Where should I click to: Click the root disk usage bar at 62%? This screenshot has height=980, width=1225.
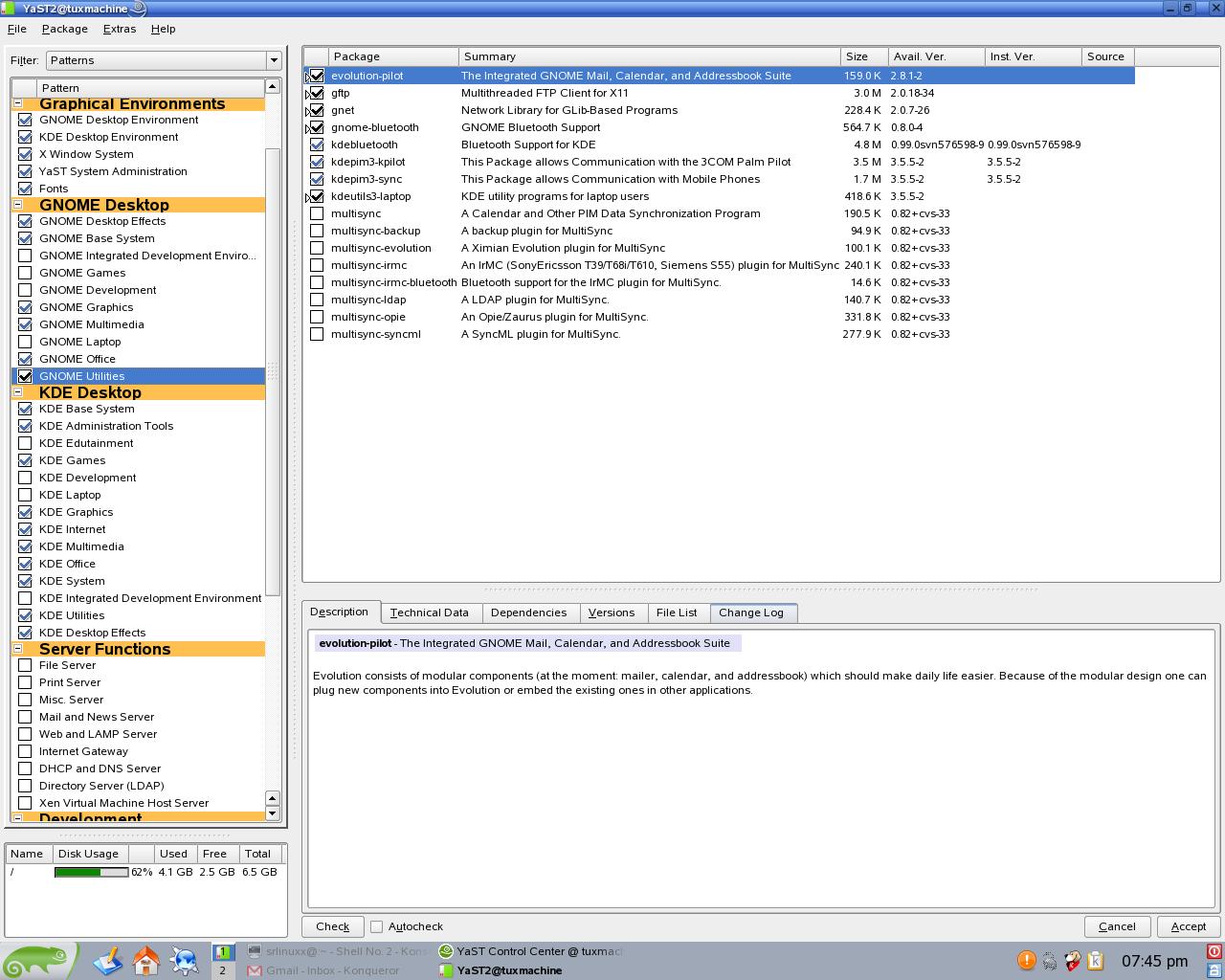tap(91, 872)
